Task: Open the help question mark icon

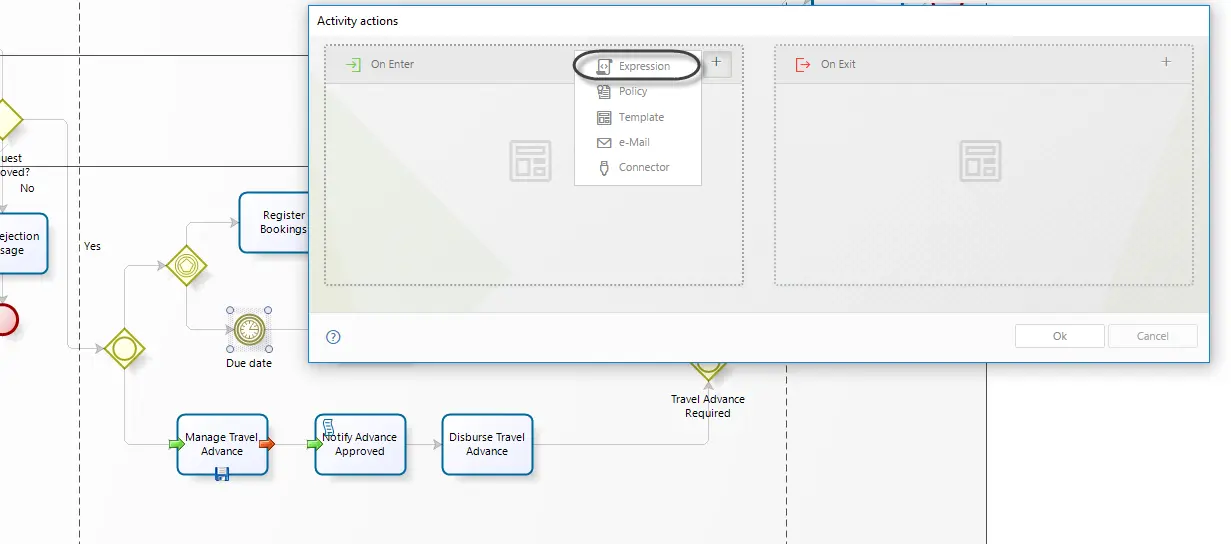Action: (x=334, y=337)
